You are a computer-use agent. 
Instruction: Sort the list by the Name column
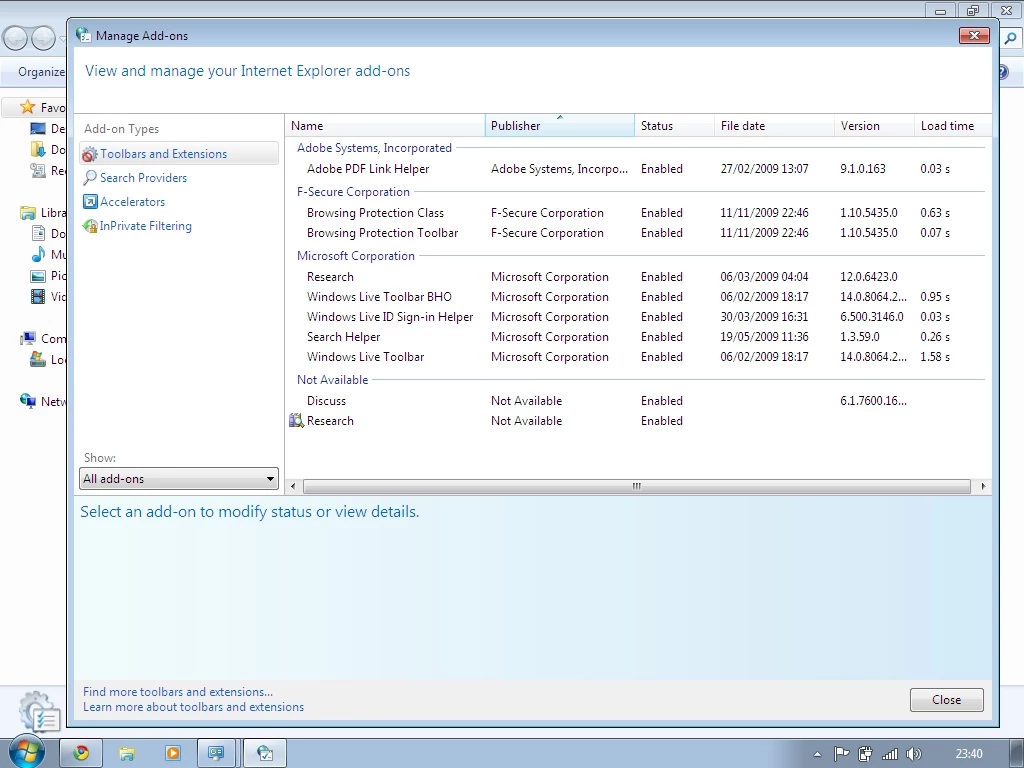pos(385,125)
